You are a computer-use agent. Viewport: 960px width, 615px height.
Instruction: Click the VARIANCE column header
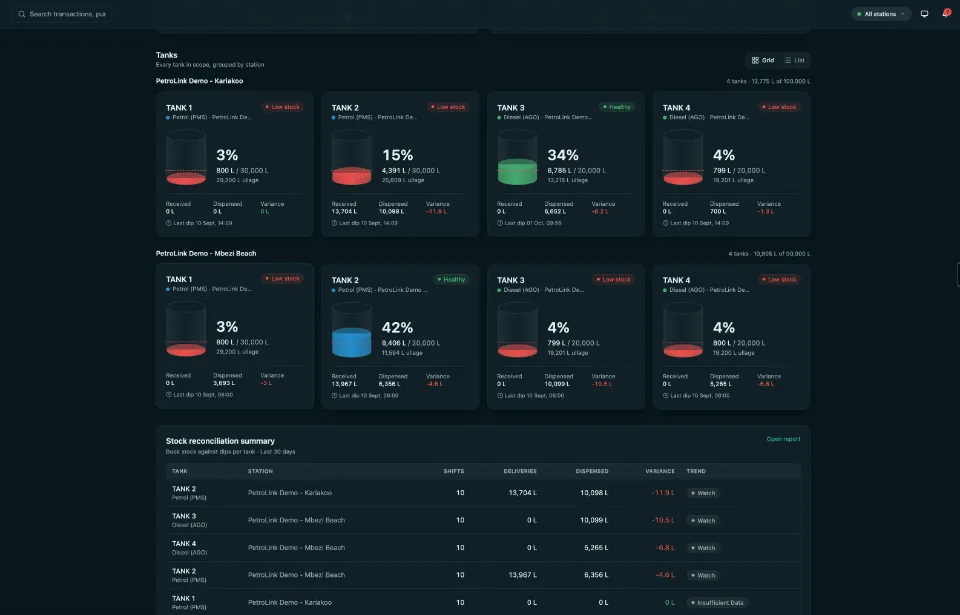click(659, 471)
